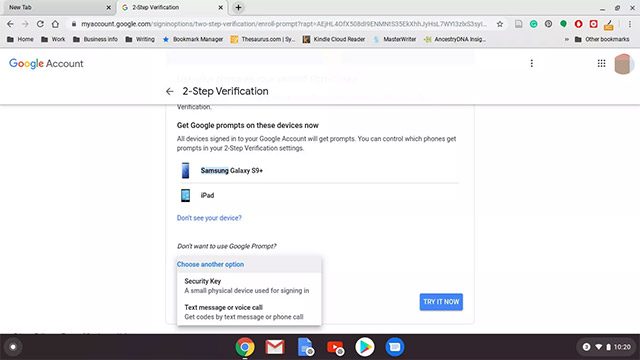The height and width of the screenshot is (360, 640).
Task: Select the iPad device row text
Action: [207, 196]
